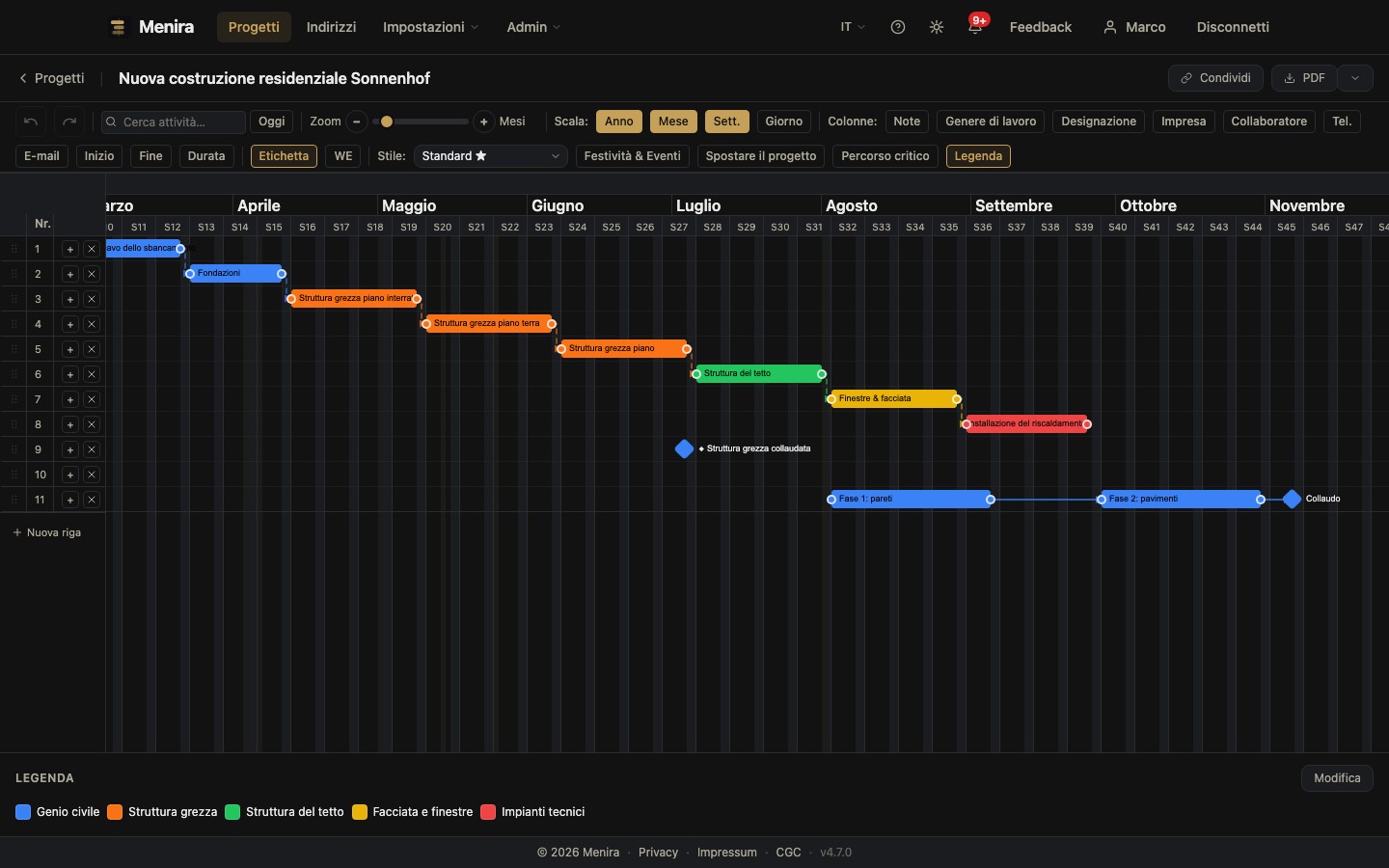Screen dimensions: 1389x868
Task: Add a row after row 3 with plus icon
Action: [70, 299]
